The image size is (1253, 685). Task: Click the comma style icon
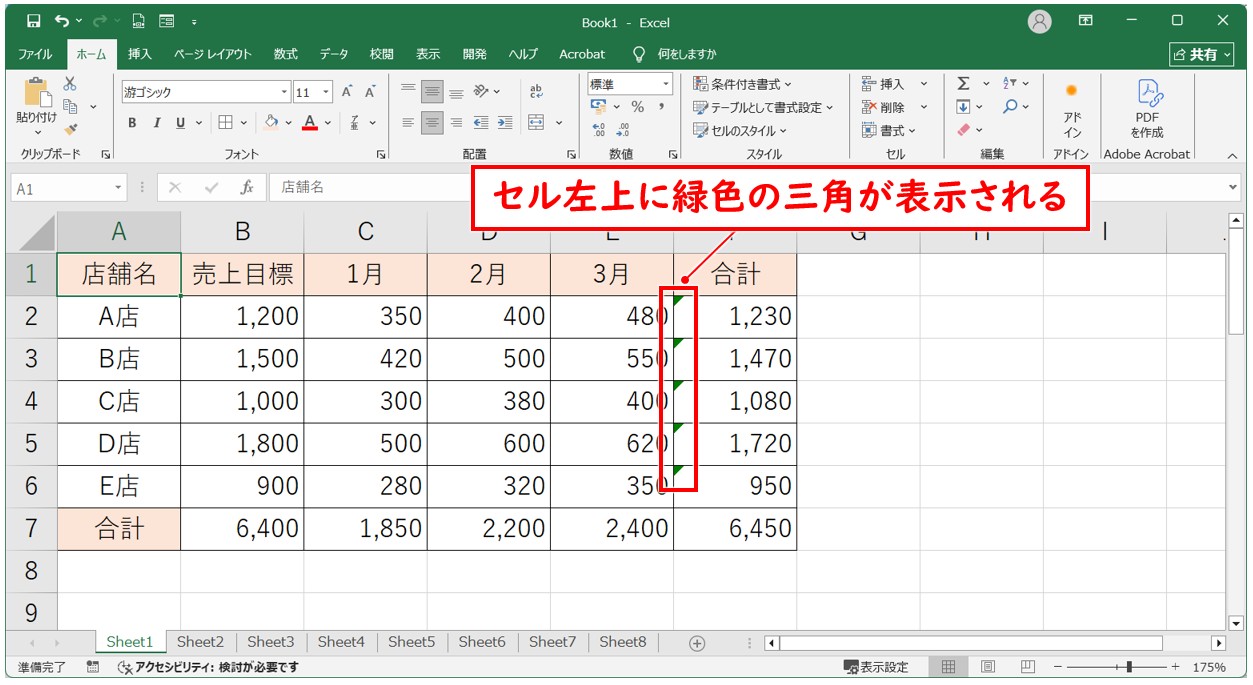pyautogui.click(x=661, y=107)
